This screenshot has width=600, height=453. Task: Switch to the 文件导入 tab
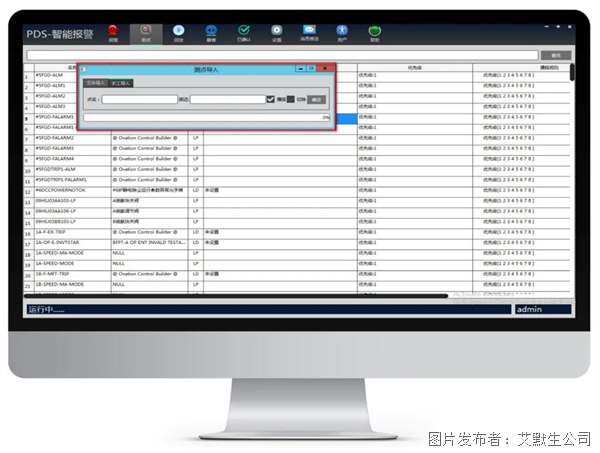(x=95, y=83)
